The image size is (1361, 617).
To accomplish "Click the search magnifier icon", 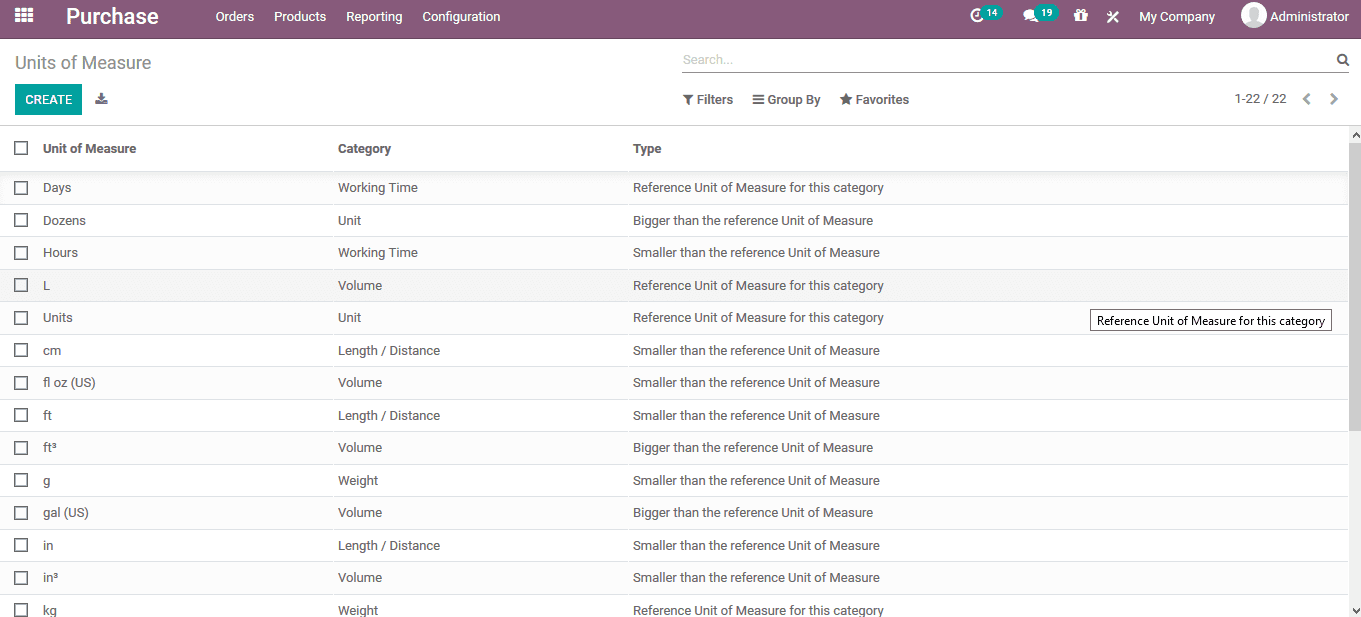I will [1342, 59].
